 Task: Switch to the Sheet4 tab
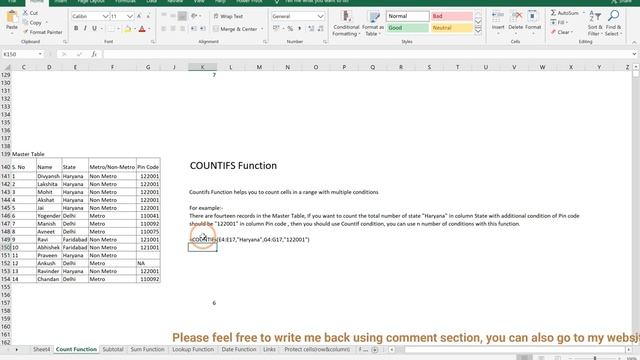[41, 349]
